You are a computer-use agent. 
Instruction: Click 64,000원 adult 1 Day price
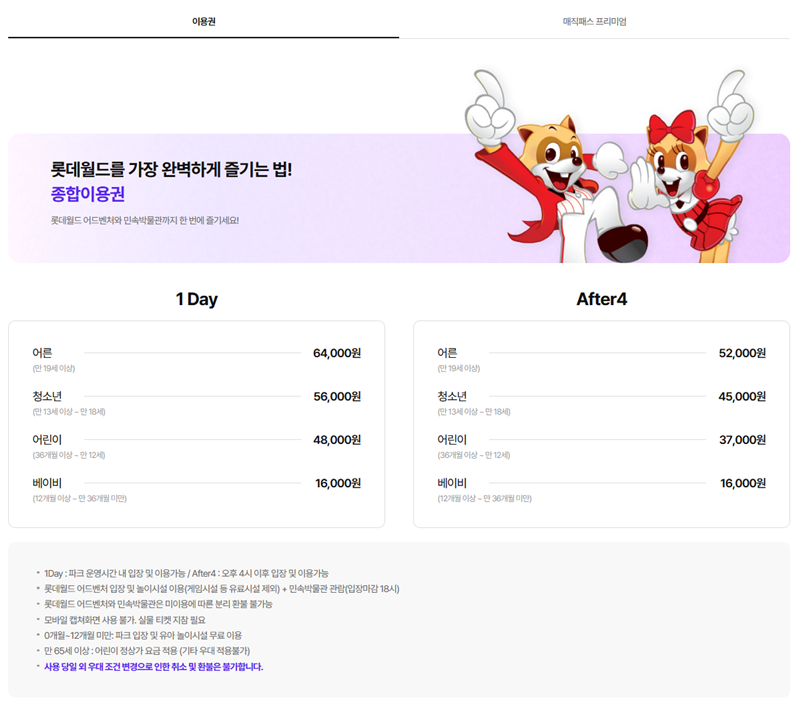337,353
